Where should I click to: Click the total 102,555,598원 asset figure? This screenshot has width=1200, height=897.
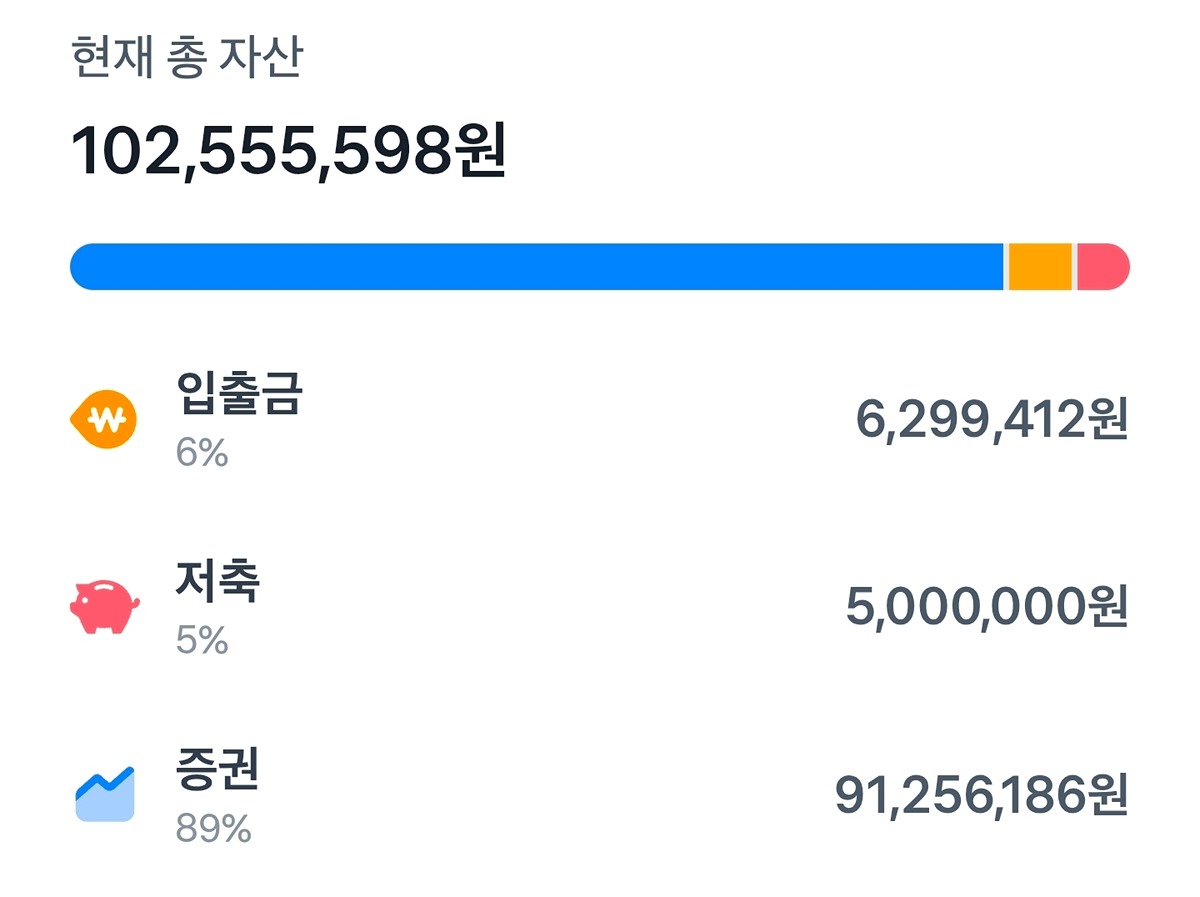pyautogui.click(x=288, y=153)
